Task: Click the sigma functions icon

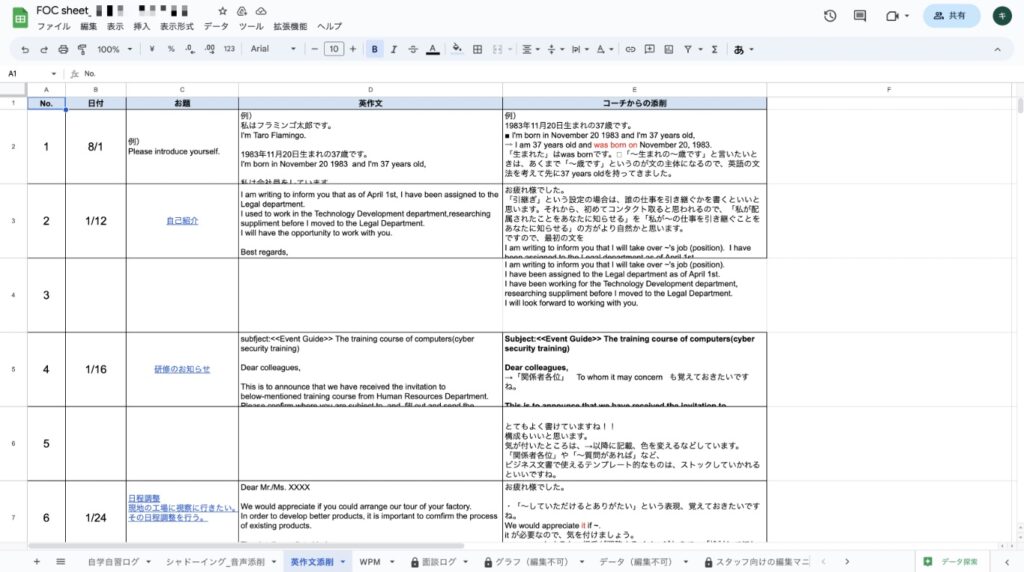Action: click(x=714, y=50)
